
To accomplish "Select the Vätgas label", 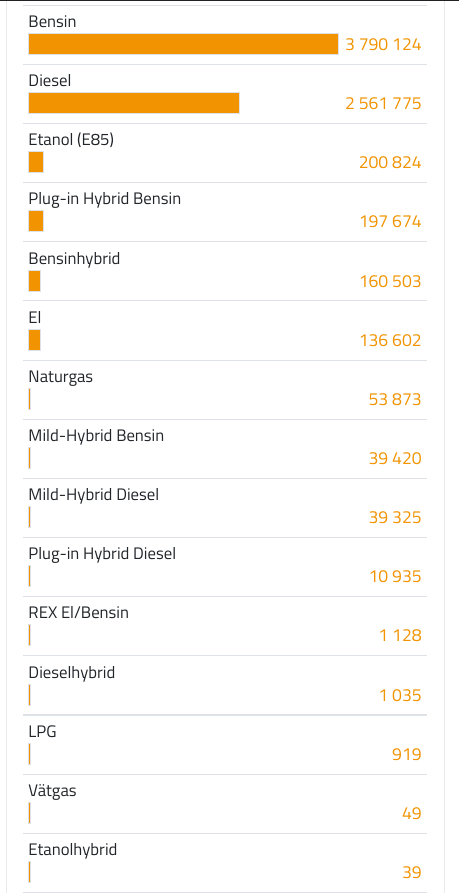I will pos(52,791).
